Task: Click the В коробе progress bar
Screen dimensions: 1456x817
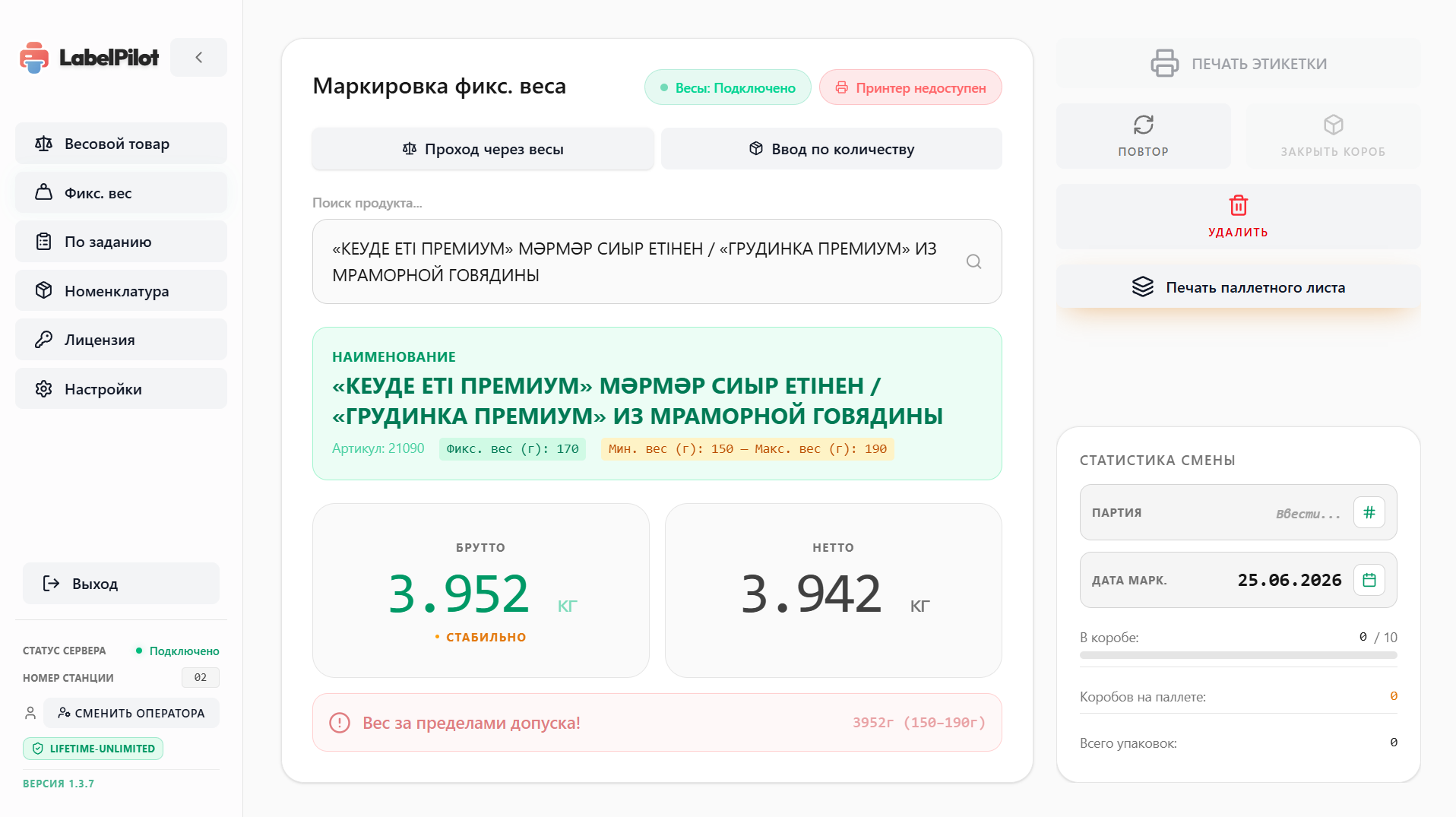Action: 1239,655
